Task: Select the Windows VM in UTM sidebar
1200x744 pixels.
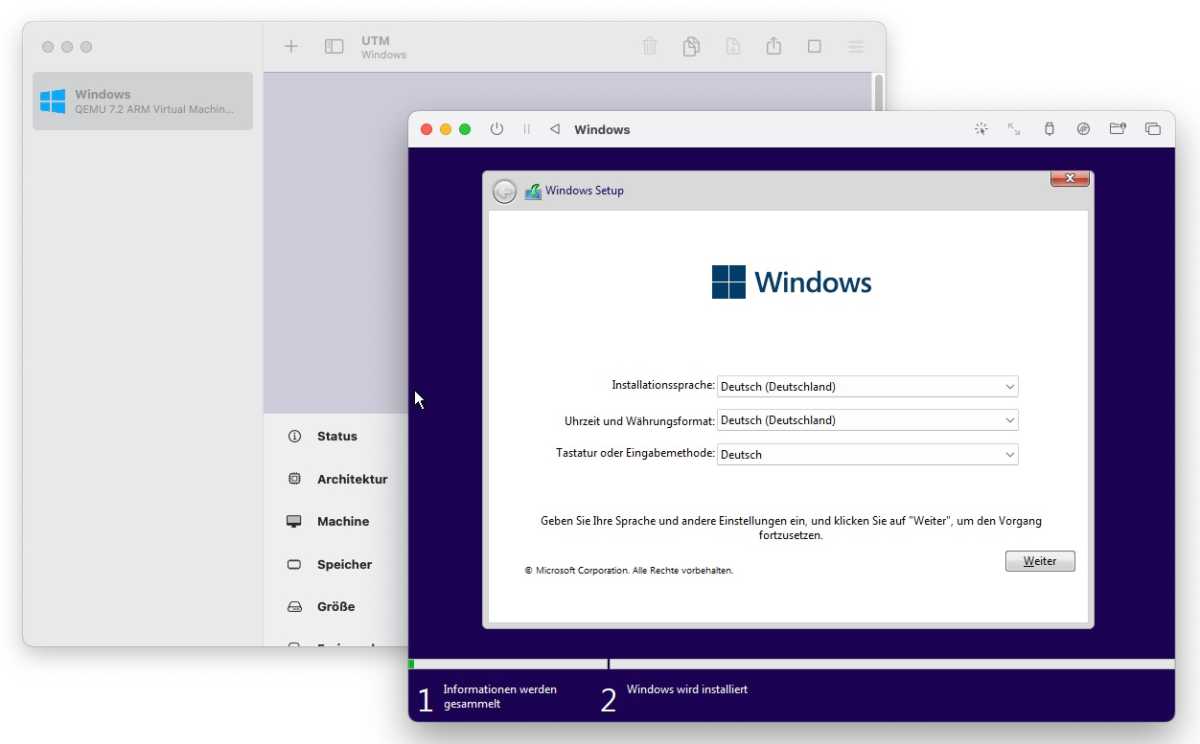Action: 143,101
